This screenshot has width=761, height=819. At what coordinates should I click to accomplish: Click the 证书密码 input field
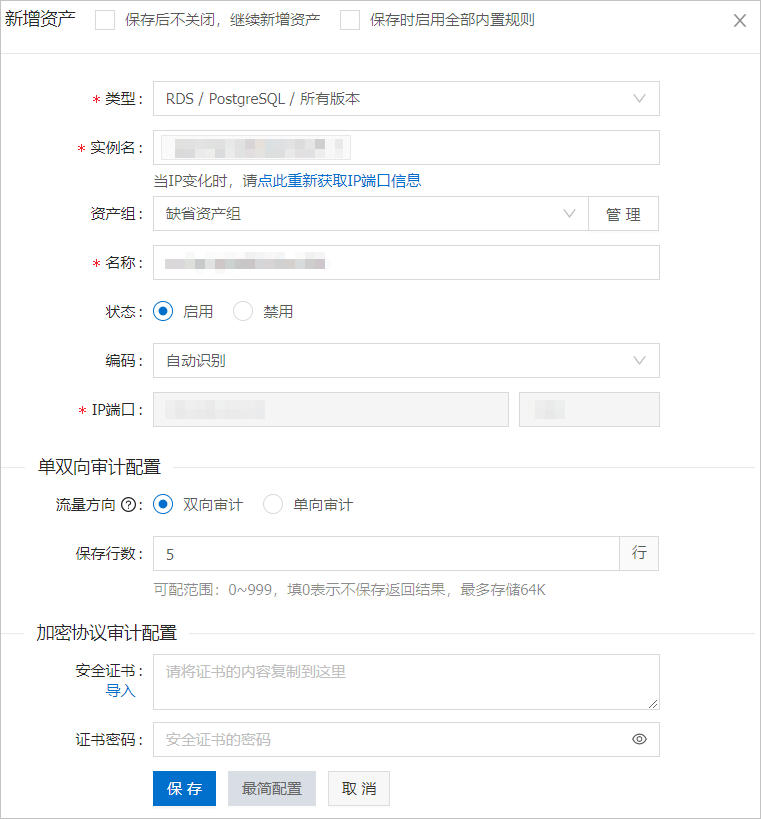[x=406, y=739]
